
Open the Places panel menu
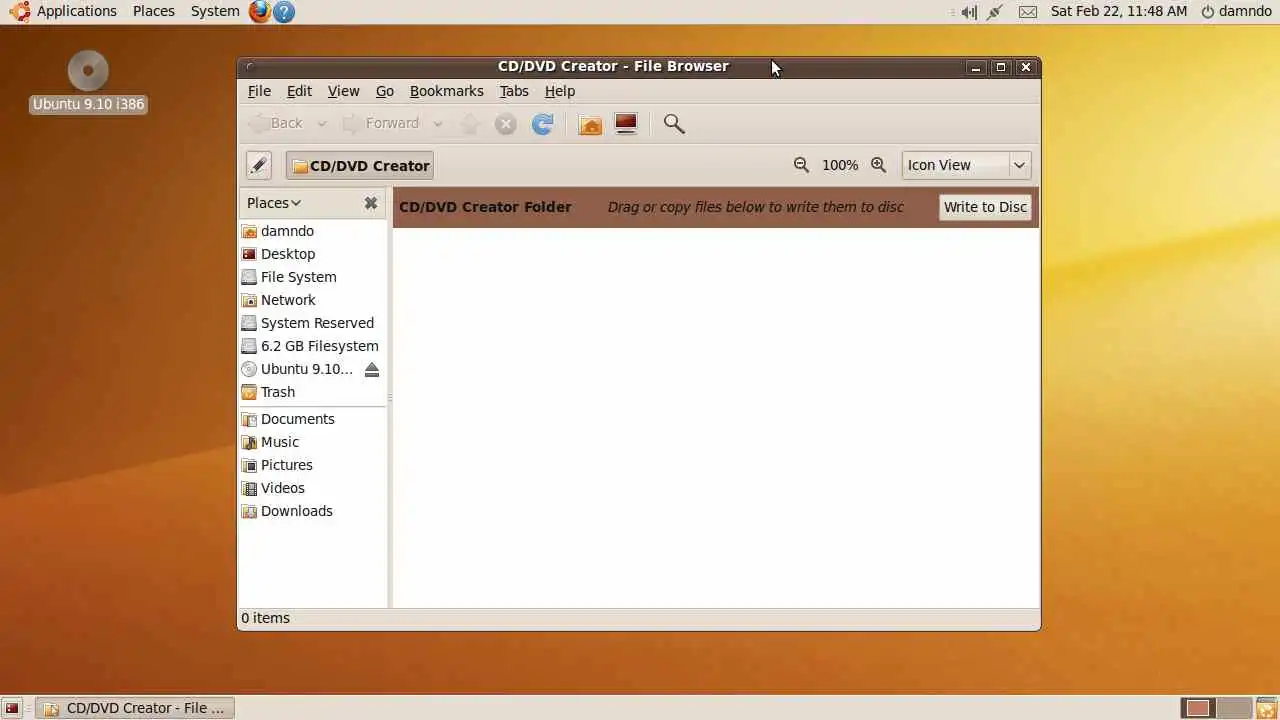click(x=154, y=11)
